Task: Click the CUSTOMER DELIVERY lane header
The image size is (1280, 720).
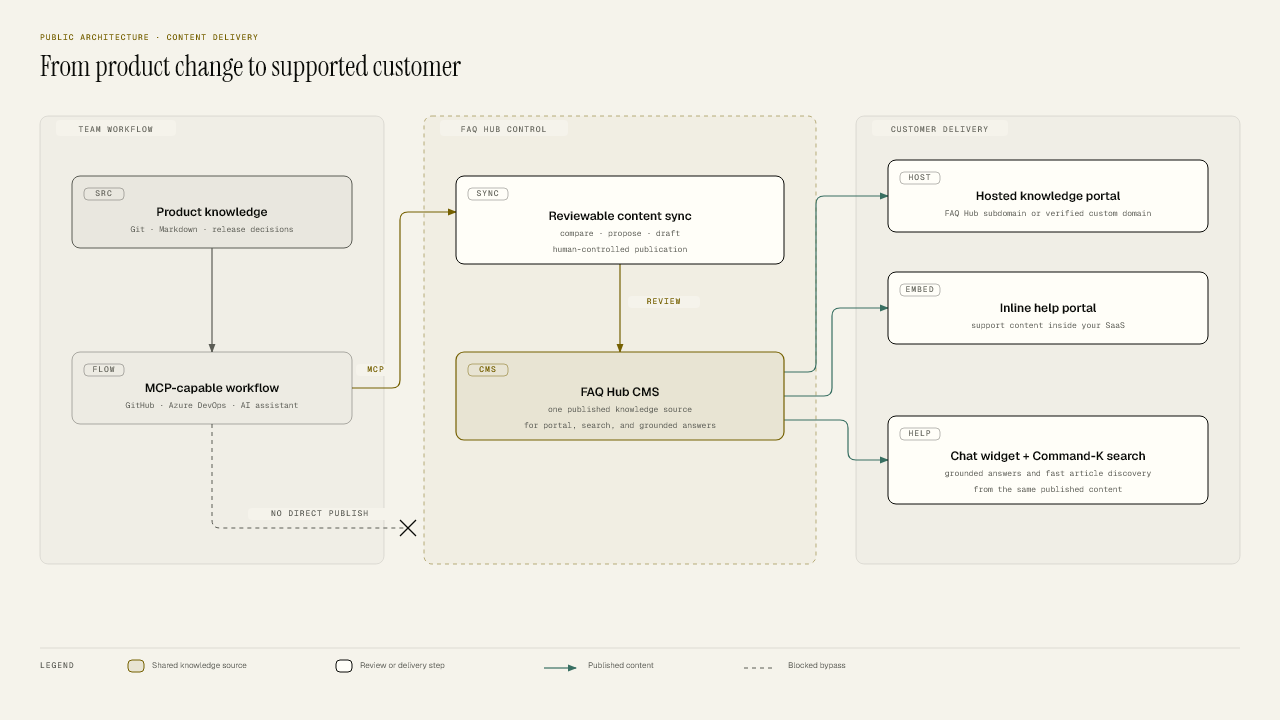Action: pos(939,130)
